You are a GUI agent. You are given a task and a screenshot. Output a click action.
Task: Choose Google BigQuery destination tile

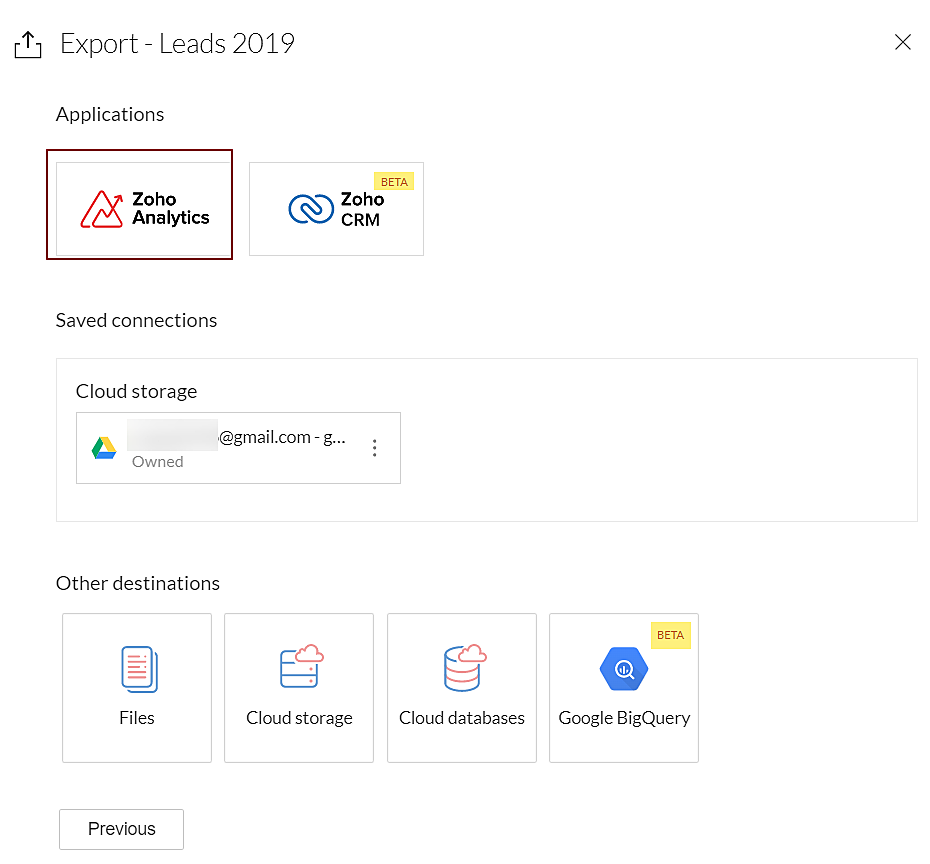click(624, 688)
